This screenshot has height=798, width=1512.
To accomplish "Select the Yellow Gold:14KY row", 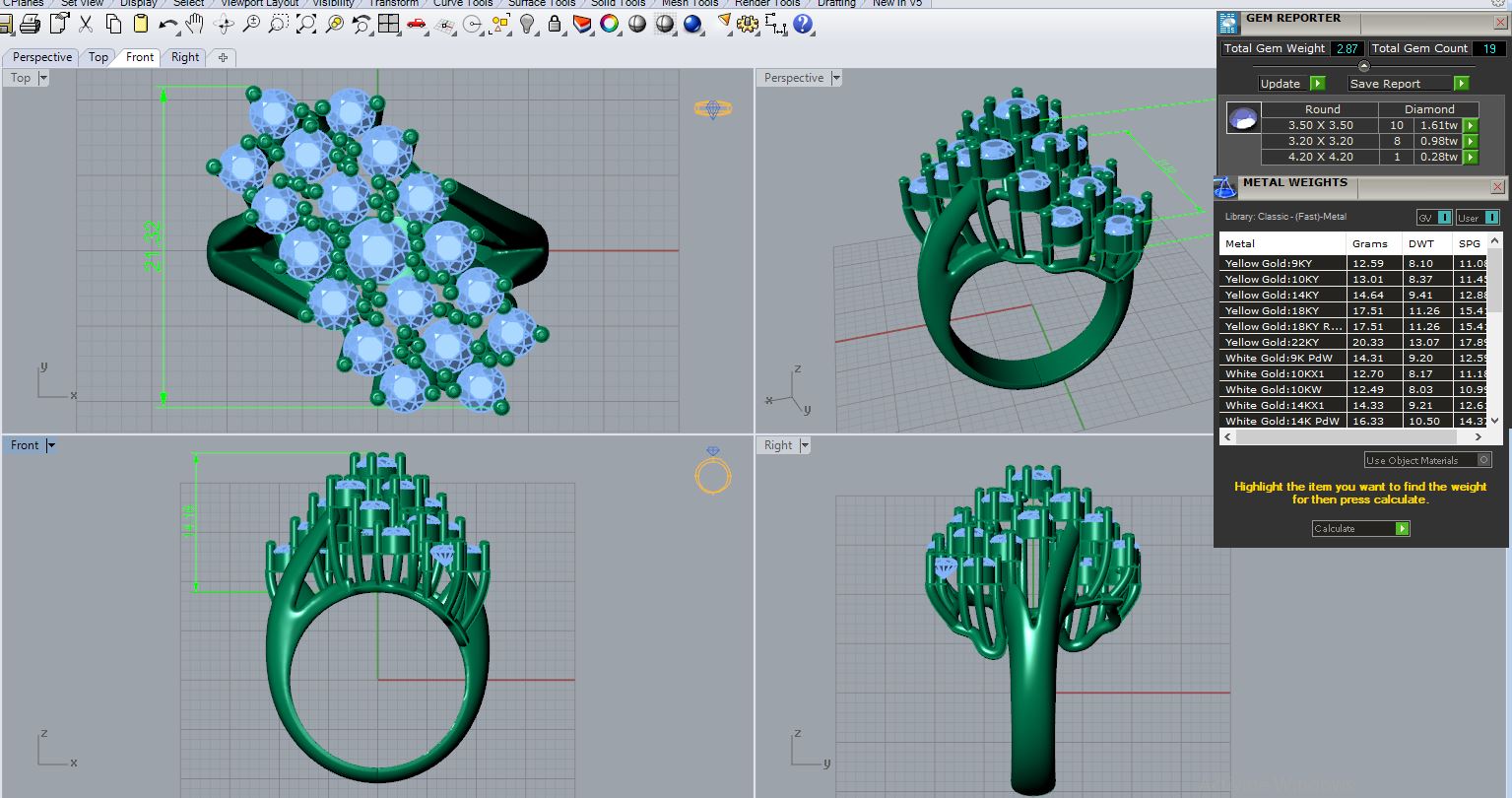I will (1352, 295).
